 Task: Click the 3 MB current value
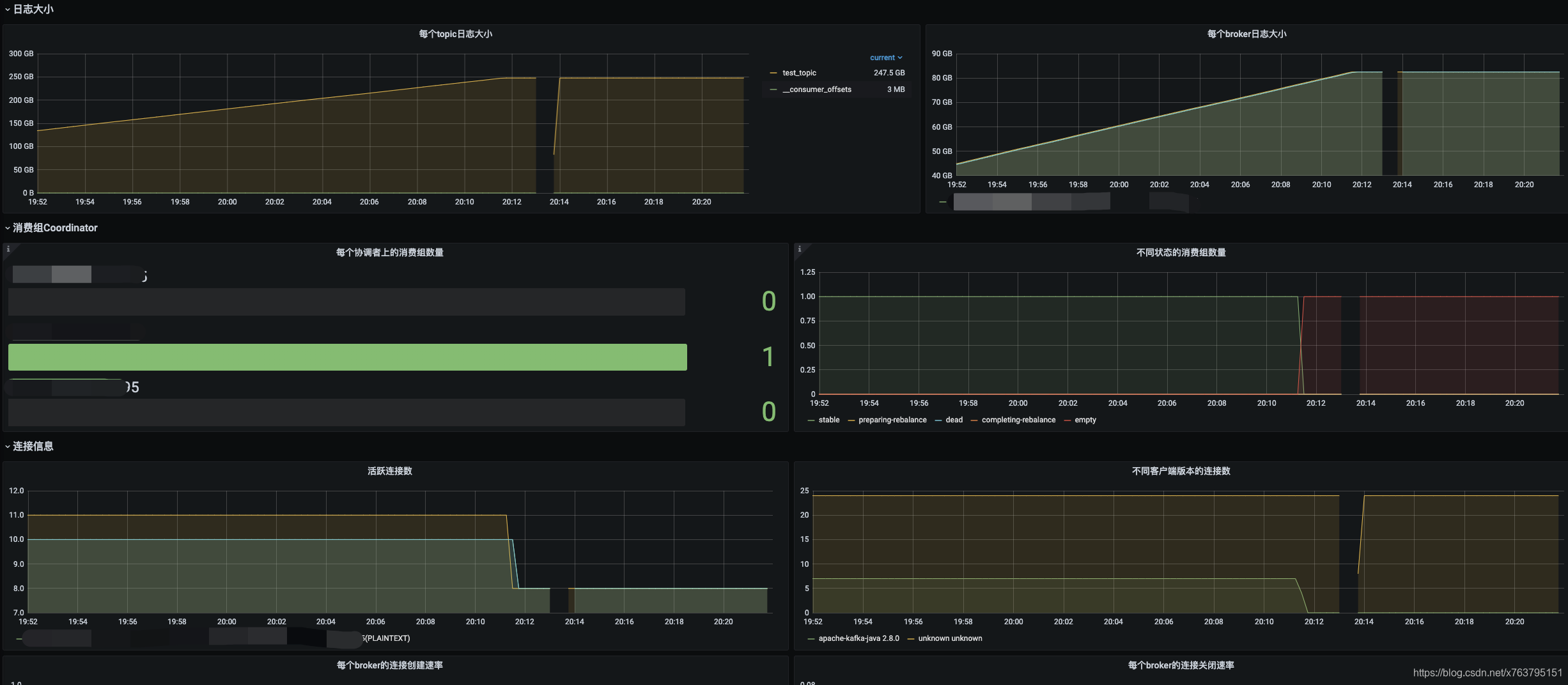(896, 89)
